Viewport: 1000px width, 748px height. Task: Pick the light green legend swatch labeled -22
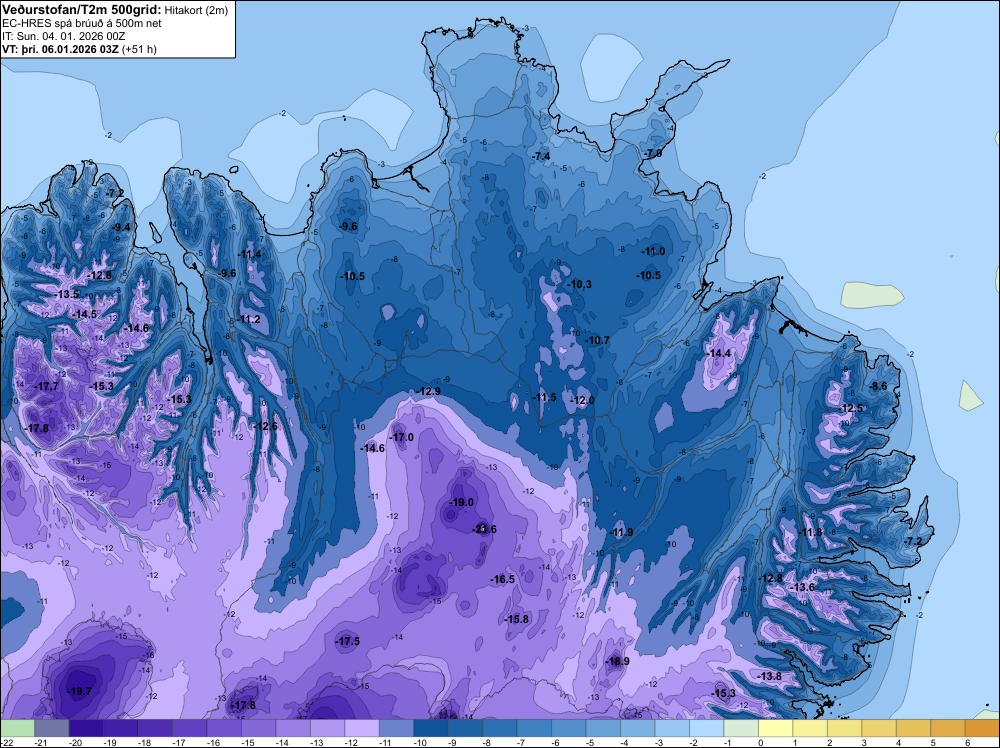17,728
